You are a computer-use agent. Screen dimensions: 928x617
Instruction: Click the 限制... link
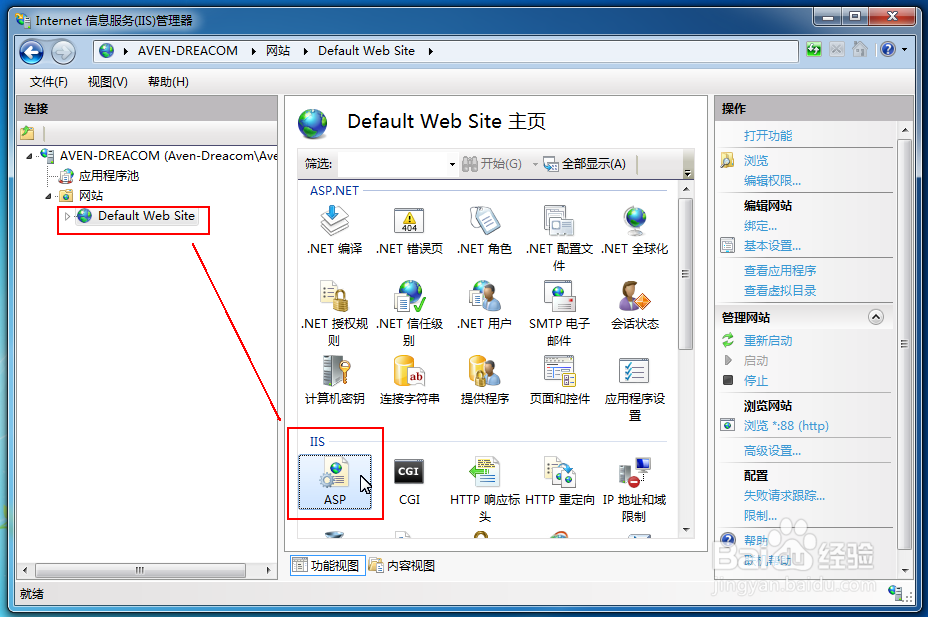(760, 515)
